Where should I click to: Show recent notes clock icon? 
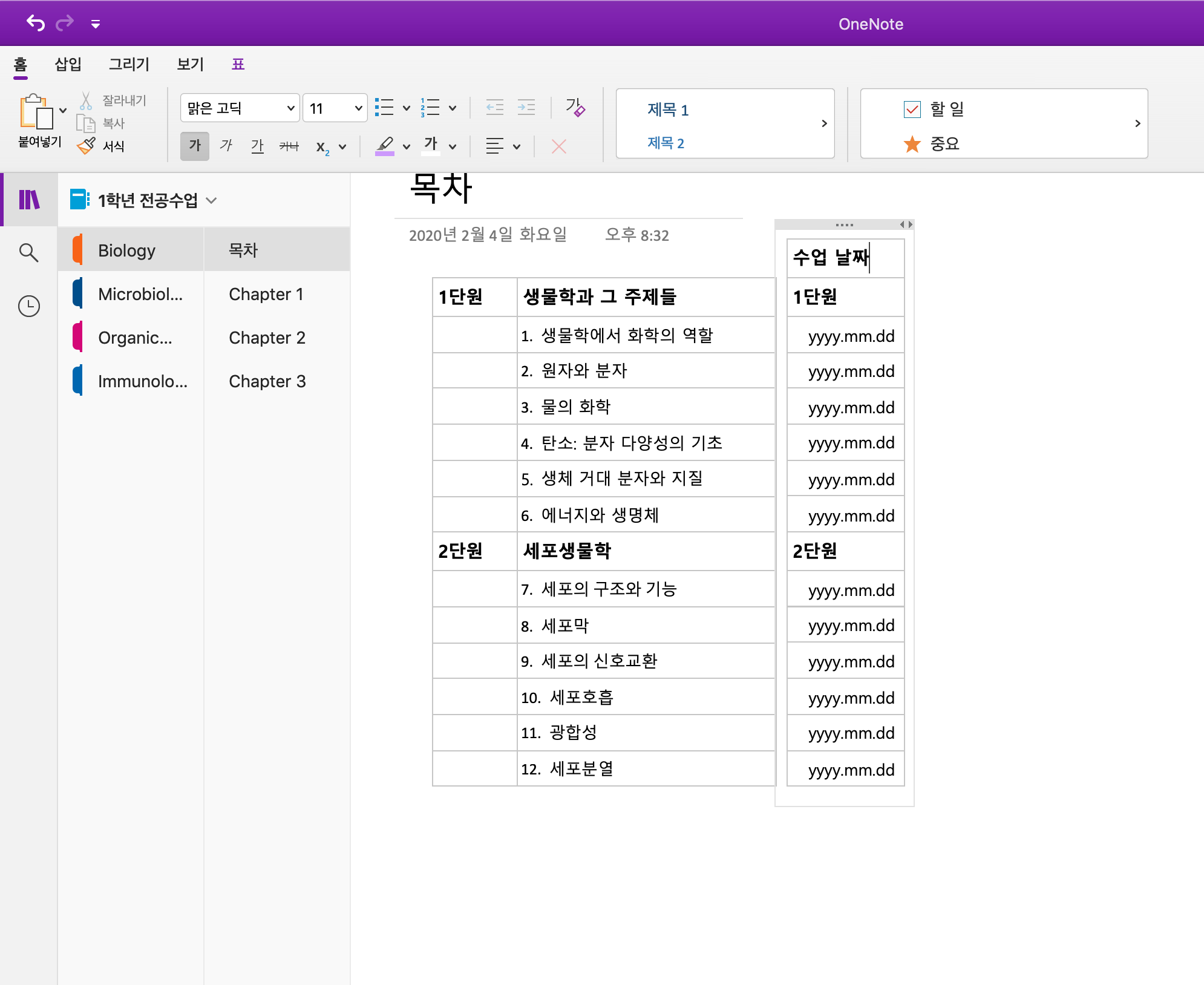28,306
